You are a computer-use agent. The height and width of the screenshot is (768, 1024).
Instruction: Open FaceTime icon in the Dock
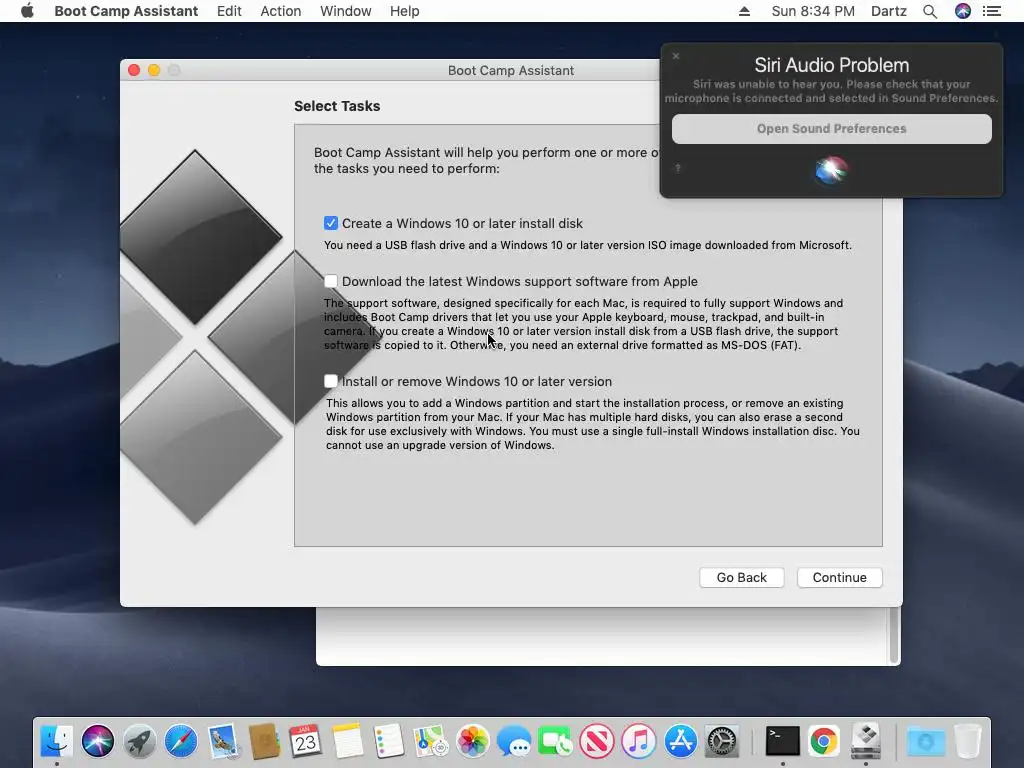pyautogui.click(x=555, y=741)
